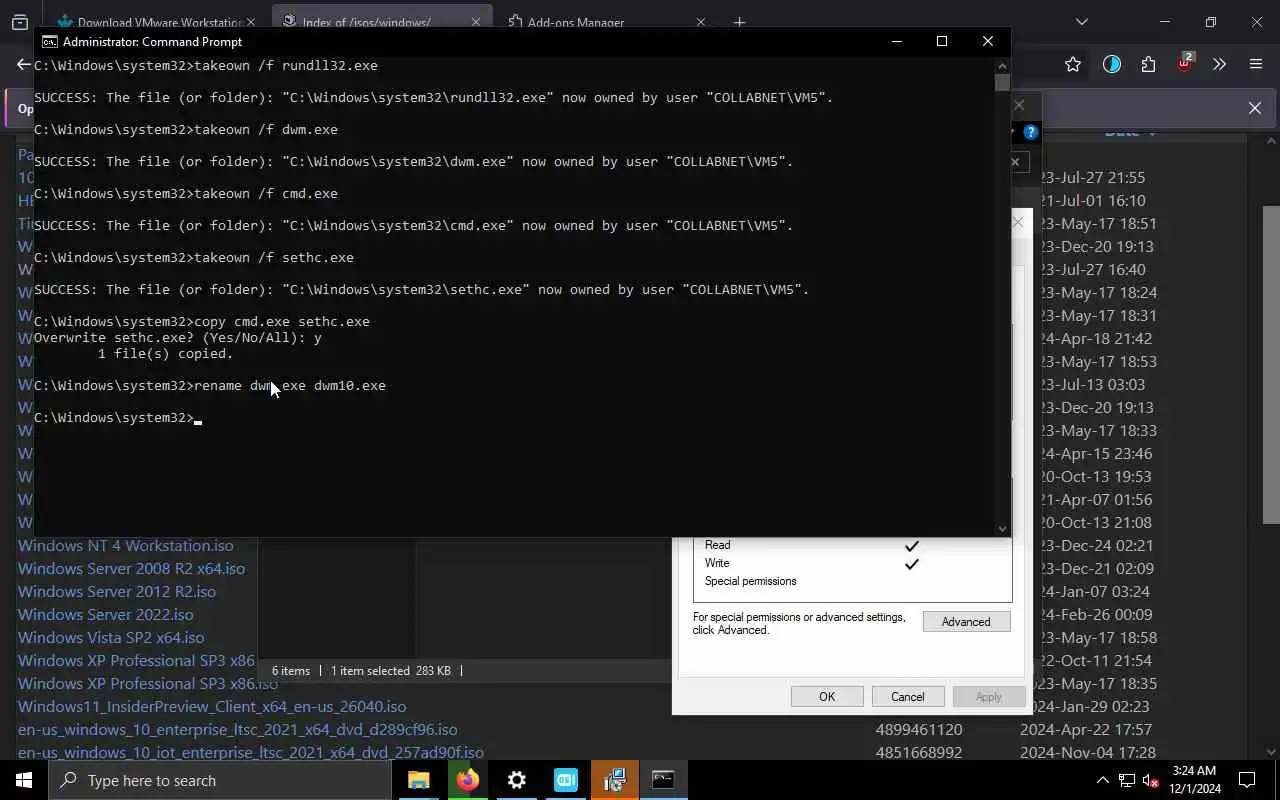Click Cancel in the permissions dialog
1280x800 pixels.
point(908,696)
